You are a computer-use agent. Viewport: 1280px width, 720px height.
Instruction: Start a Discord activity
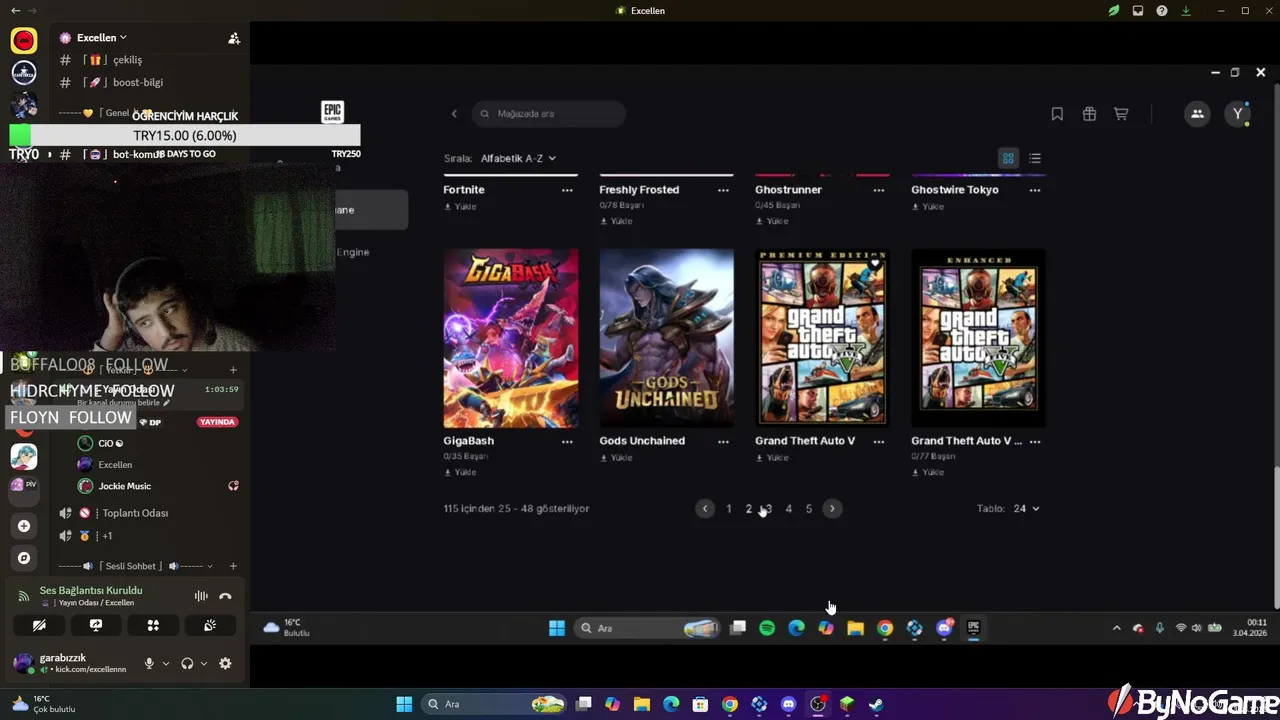[153, 625]
